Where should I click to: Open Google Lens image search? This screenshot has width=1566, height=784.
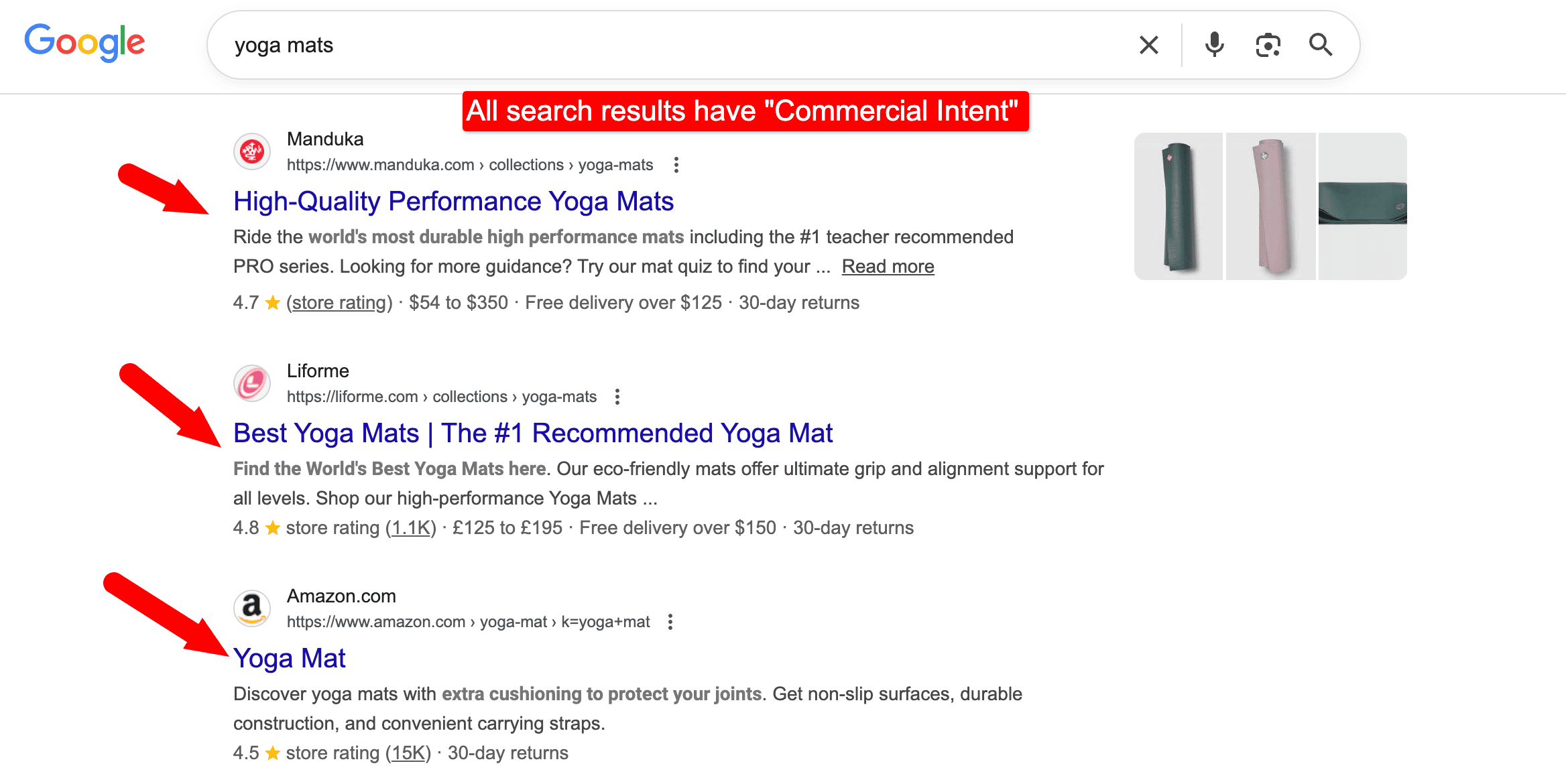click(1267, 44)
